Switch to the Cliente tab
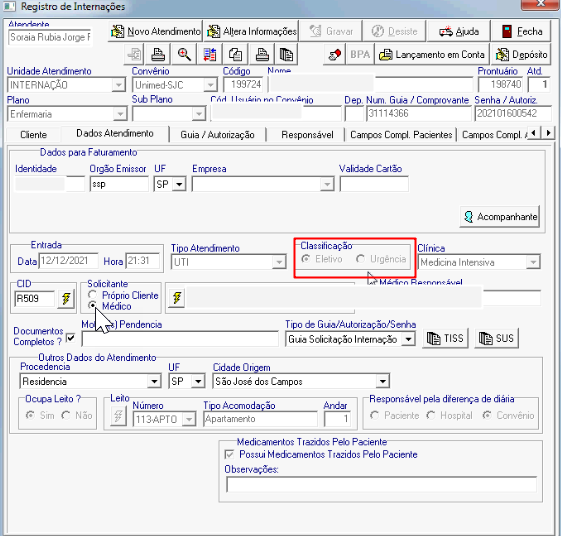The image size is (561, 536). pos(34,135)
